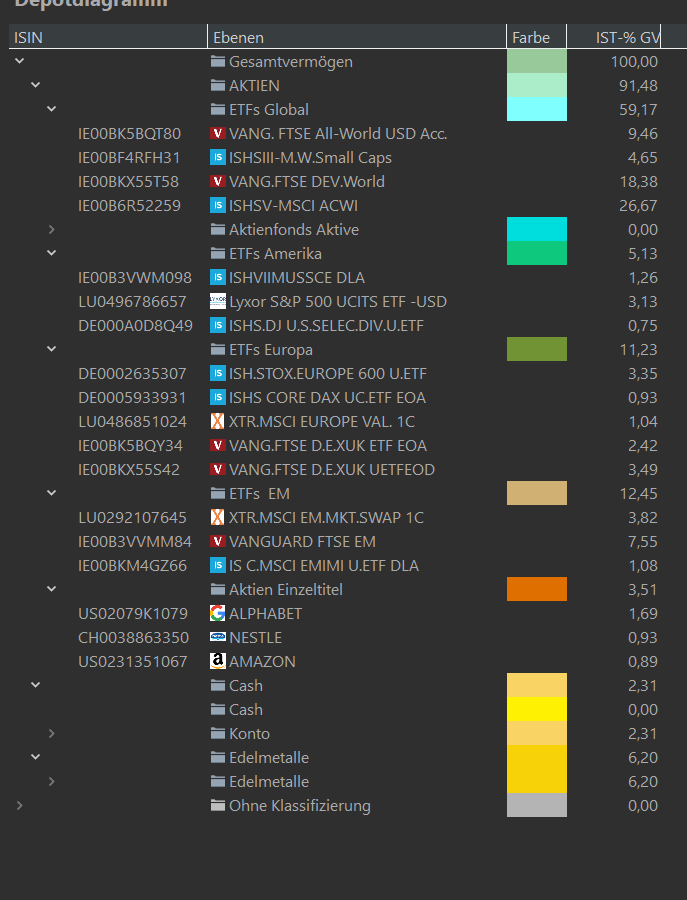687x900 pixels.
Task: Click the iShares icon beside ISH.STOX.EUROPE 600
Action: point(218,374)
